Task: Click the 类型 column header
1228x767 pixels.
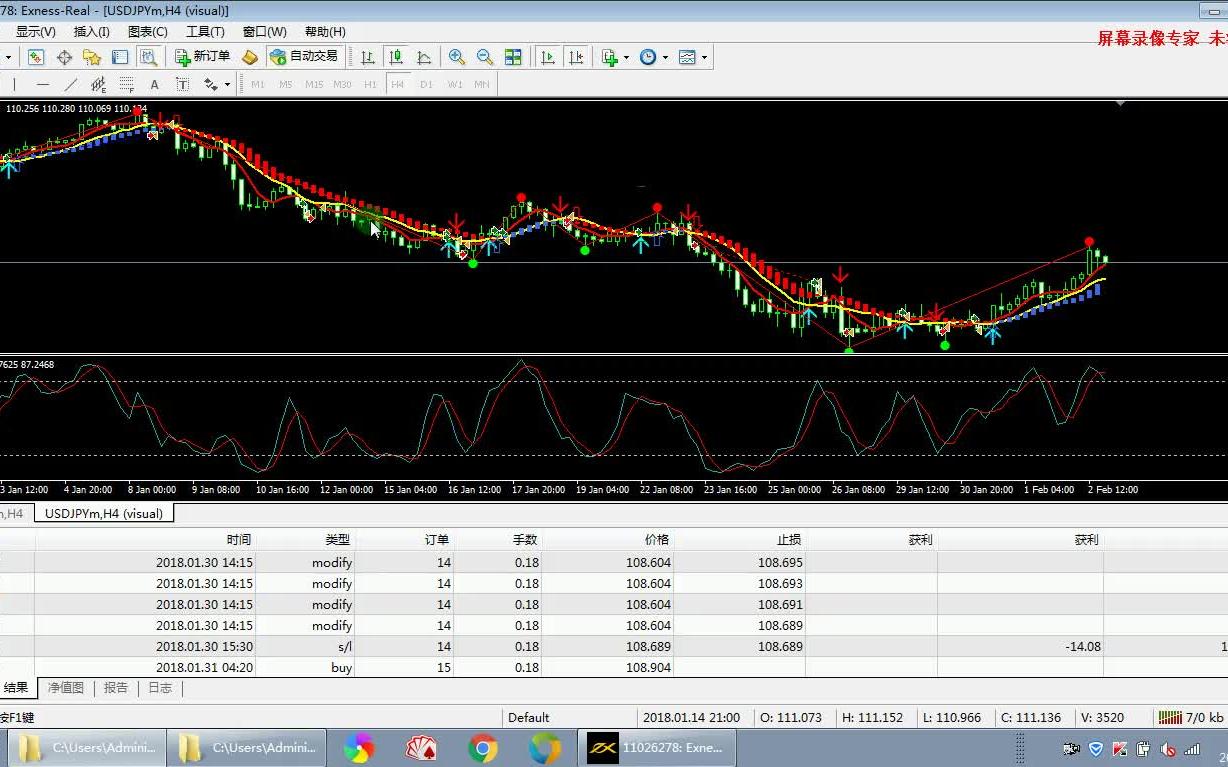Action: (305, 539)
